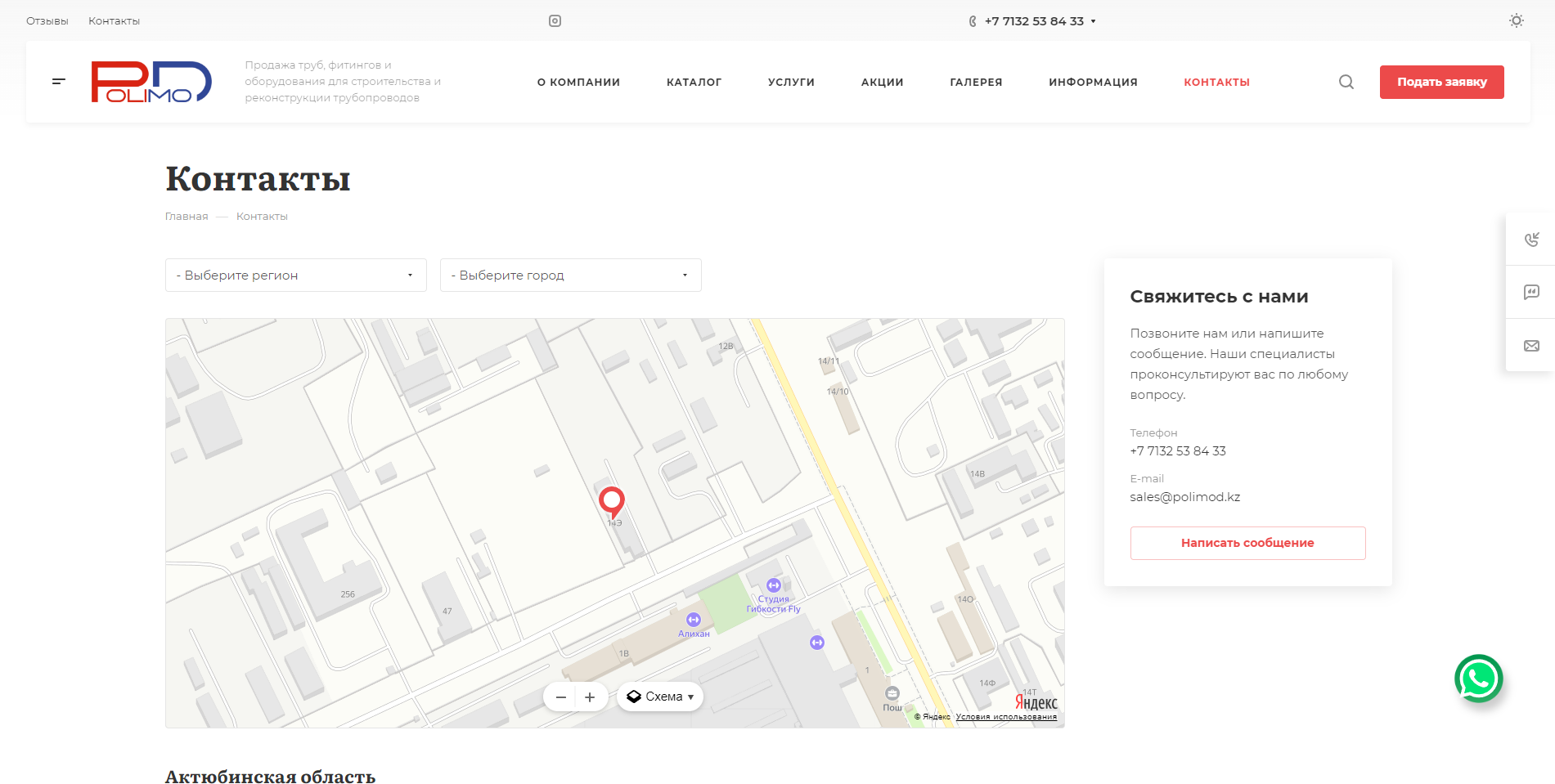
Task: Open the WhatsApp chat button
Action: click(1478, 679)
